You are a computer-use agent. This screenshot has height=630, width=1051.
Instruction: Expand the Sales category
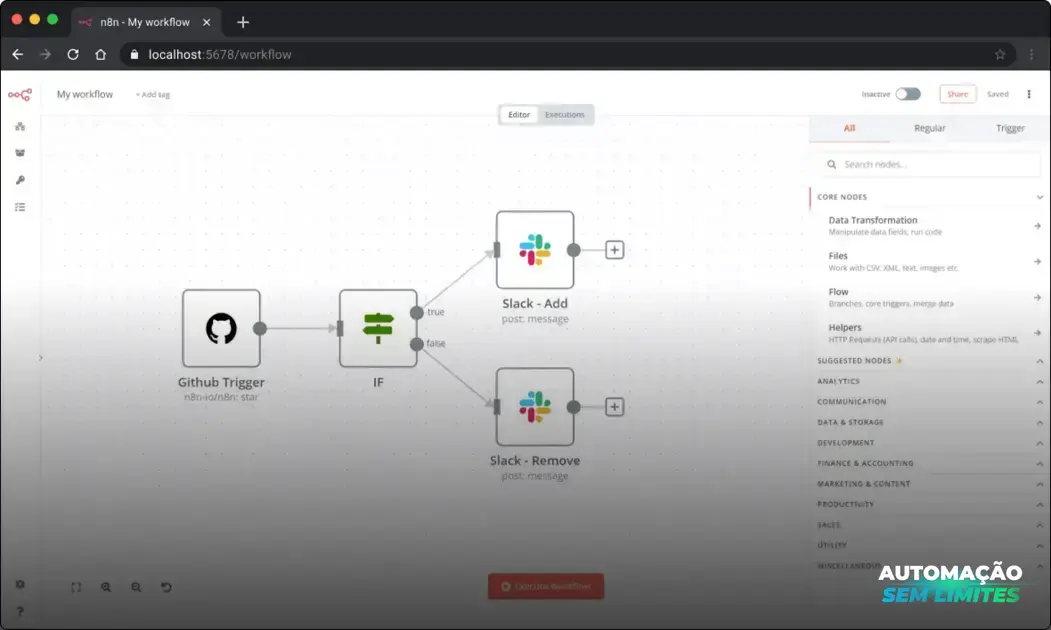click(x=1040, y=525)
